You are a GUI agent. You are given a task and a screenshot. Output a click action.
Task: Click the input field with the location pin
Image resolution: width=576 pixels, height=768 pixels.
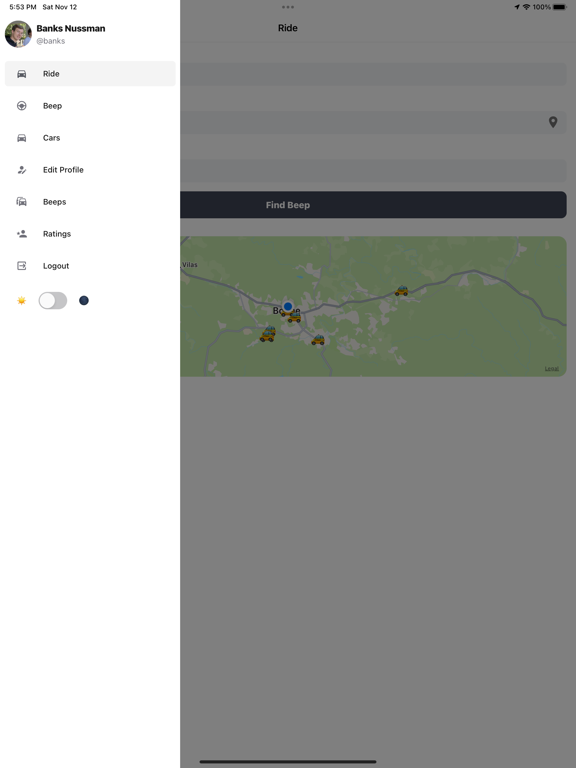373,122
